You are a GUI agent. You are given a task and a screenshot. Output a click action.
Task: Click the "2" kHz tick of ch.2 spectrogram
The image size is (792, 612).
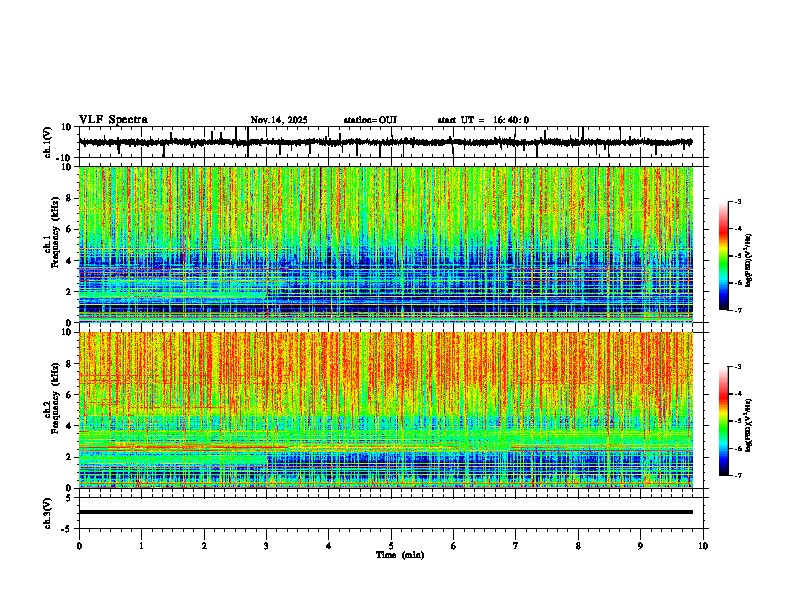70,457
